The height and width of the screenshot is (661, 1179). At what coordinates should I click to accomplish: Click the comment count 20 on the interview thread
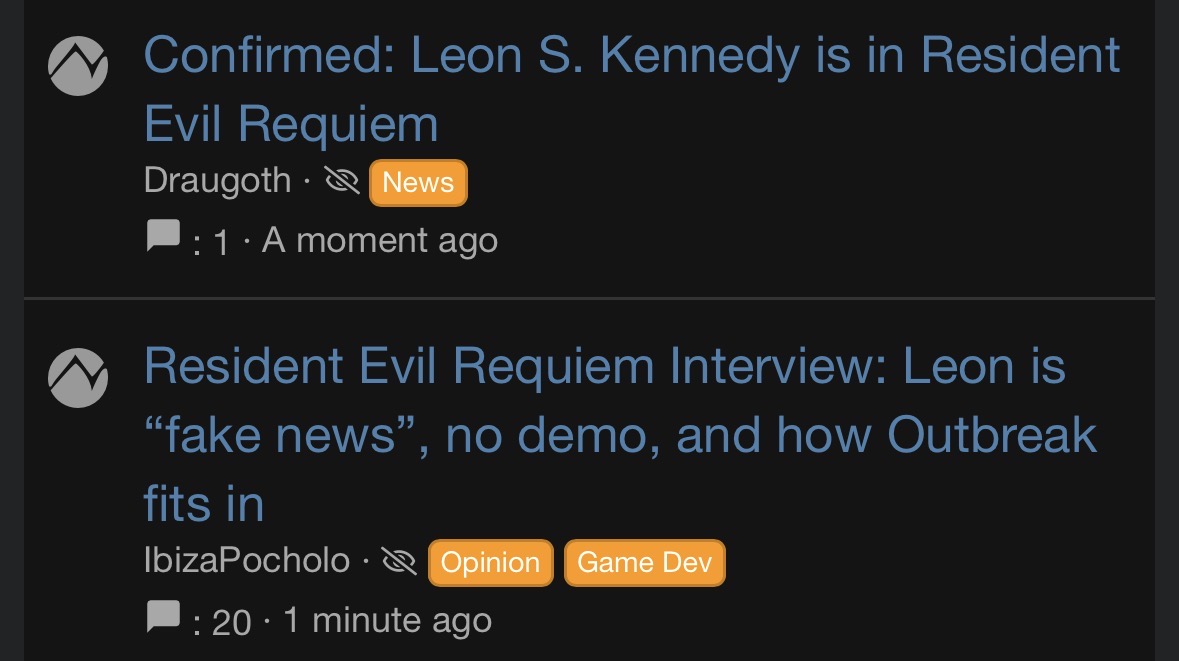tap(229, 619)
